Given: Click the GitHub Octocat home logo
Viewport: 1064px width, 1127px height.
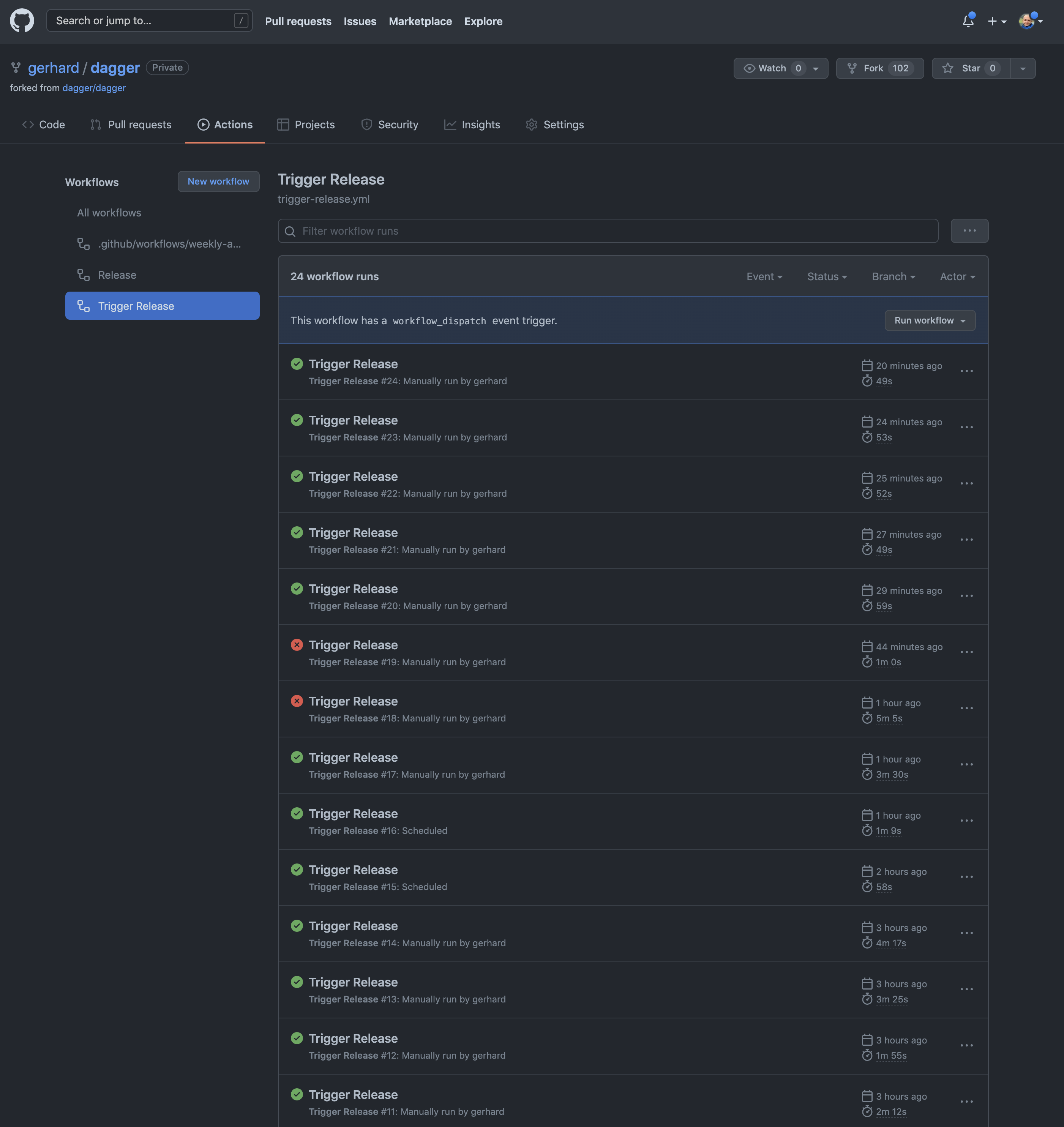Looking at the screenshot, I should coord(22,21).
